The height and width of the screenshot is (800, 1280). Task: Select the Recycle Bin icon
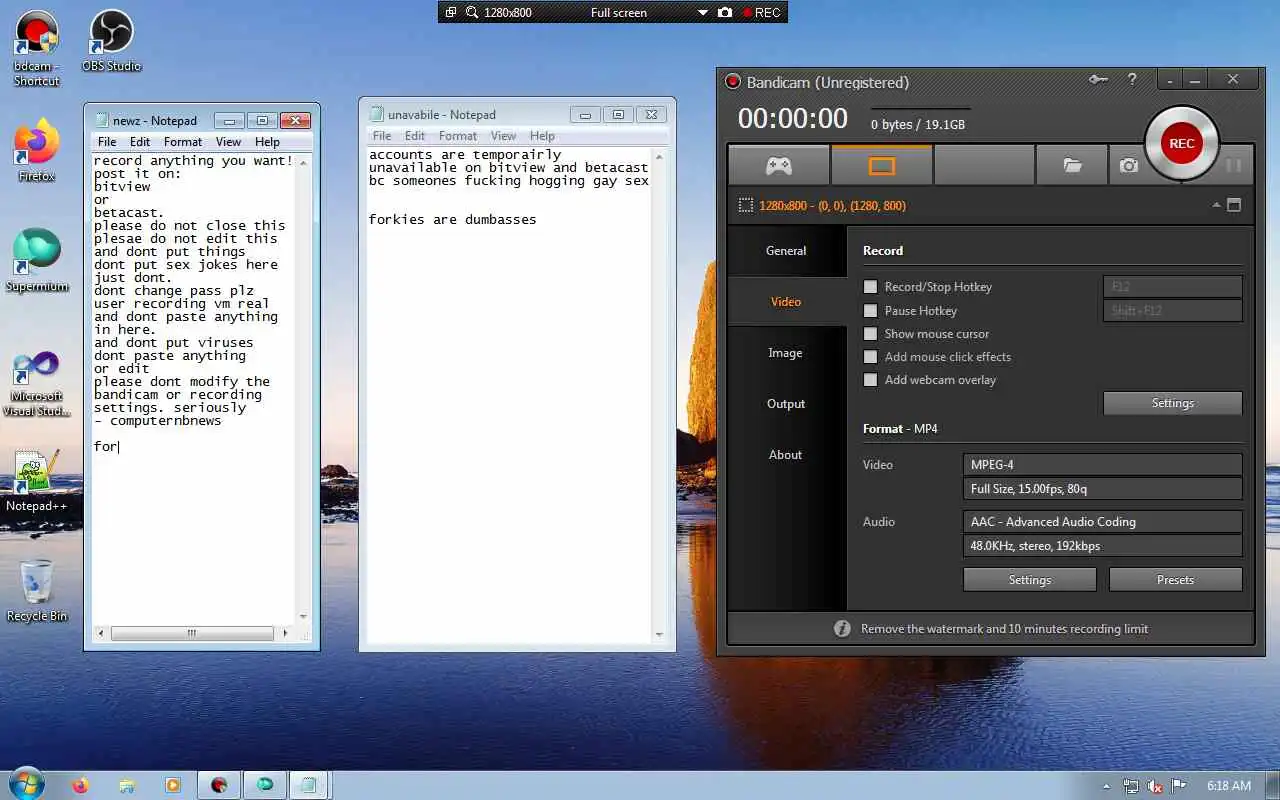click(37, 590)
